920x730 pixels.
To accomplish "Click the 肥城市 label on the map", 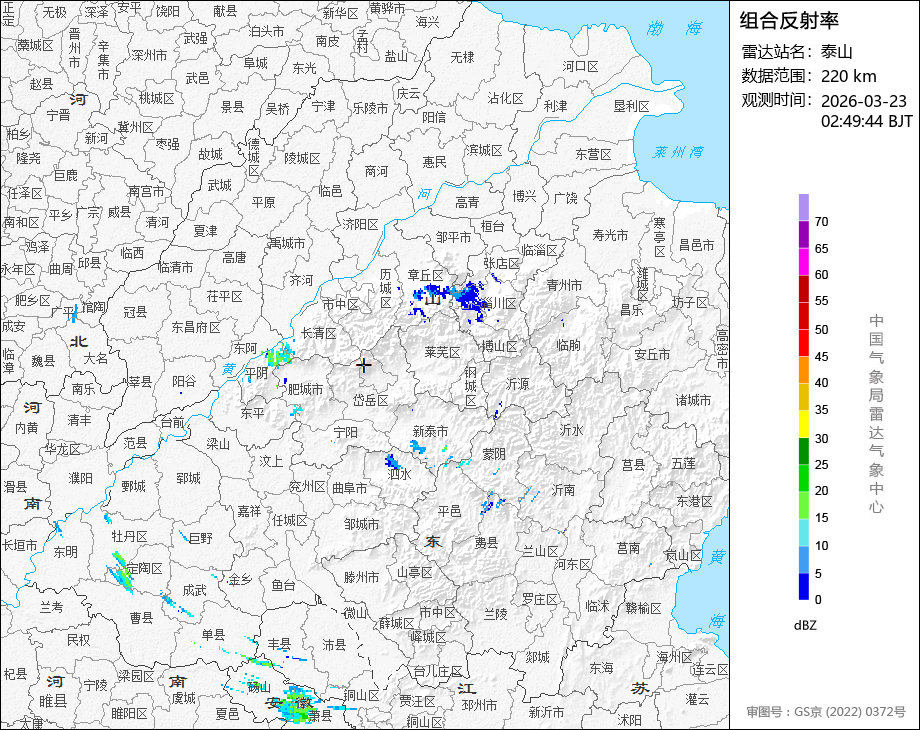I will tap(305, 389).
